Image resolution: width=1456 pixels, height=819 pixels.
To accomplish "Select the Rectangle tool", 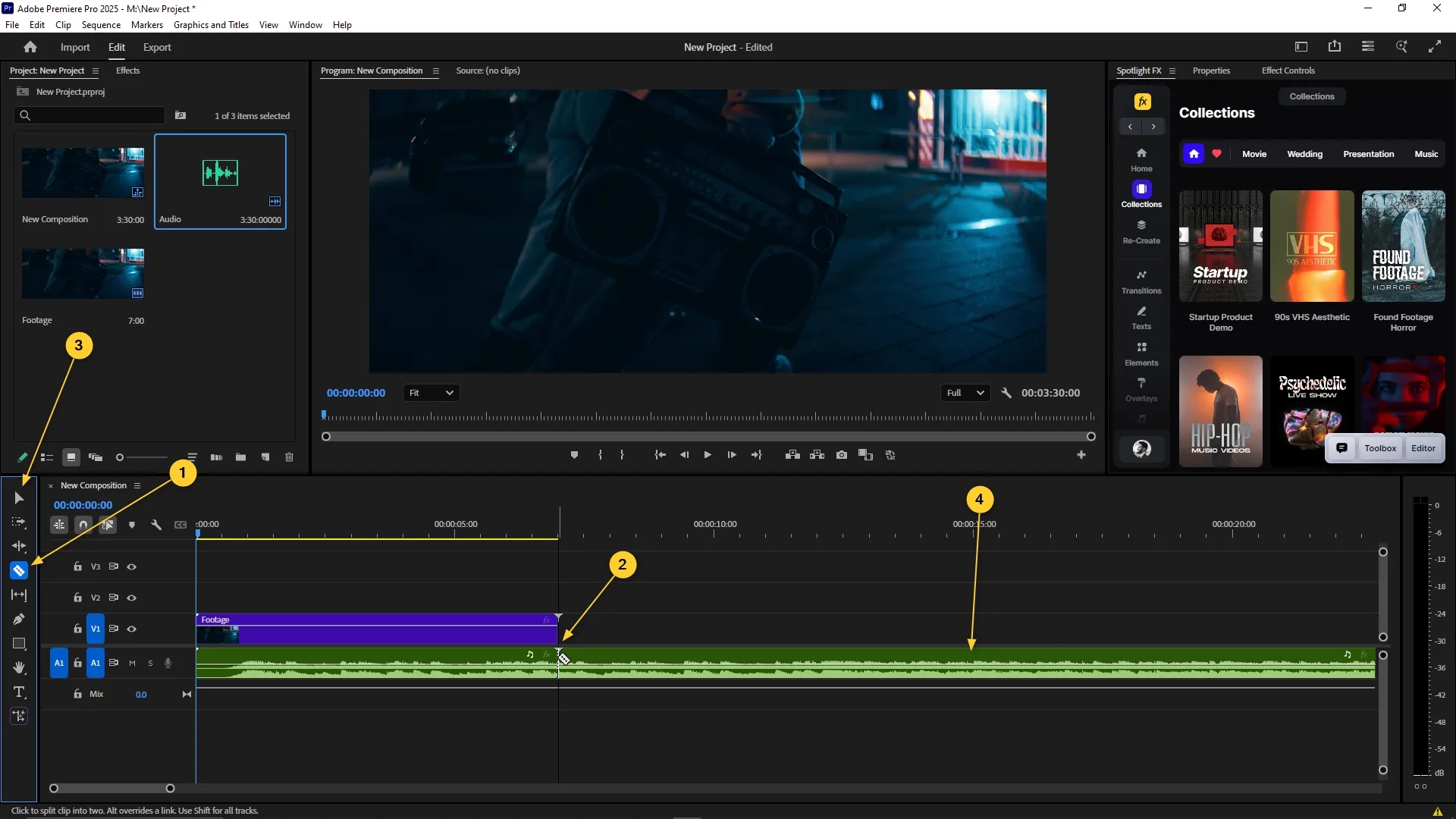I will [19, 644].
